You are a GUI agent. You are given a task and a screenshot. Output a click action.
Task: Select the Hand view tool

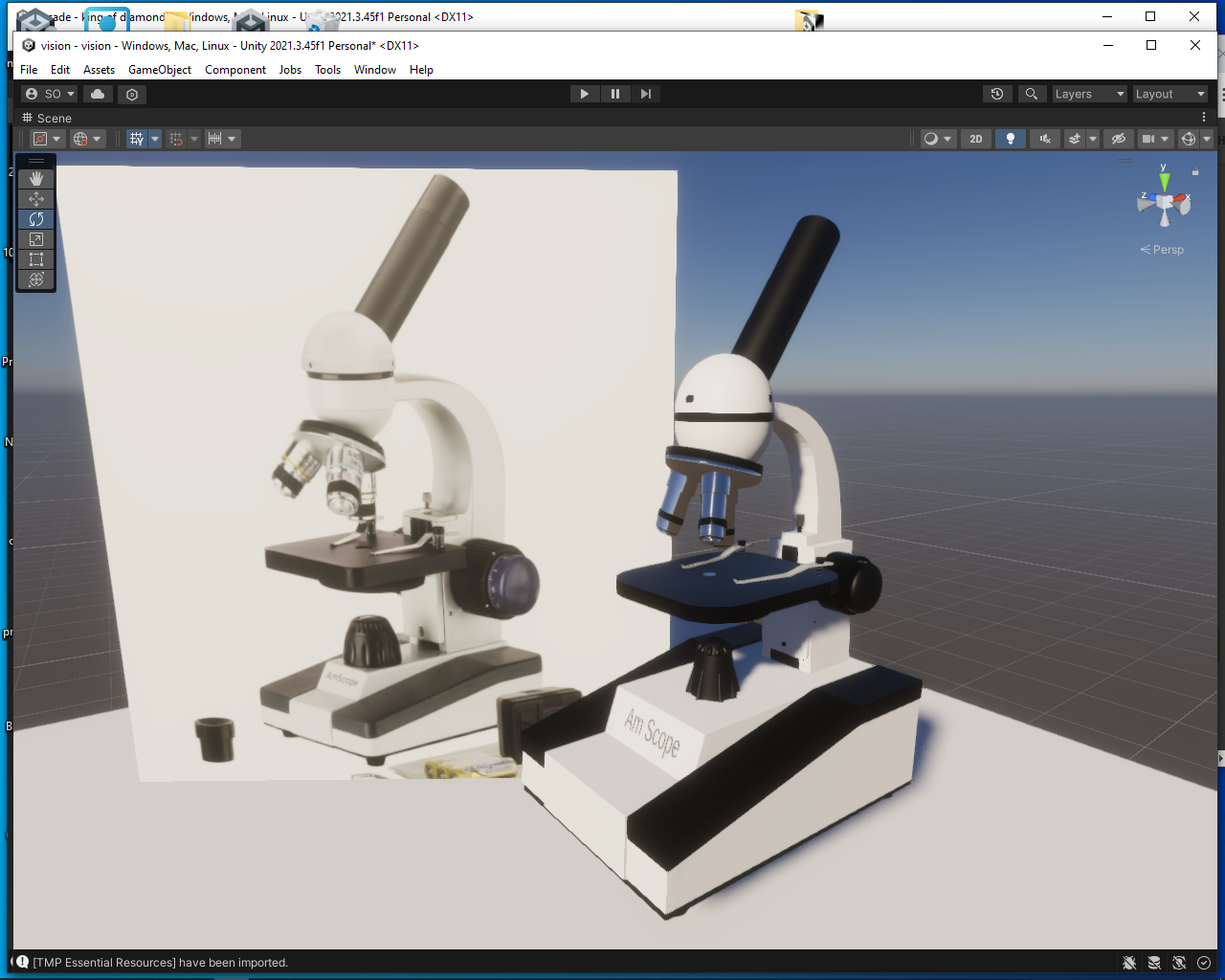pos(36,179)
